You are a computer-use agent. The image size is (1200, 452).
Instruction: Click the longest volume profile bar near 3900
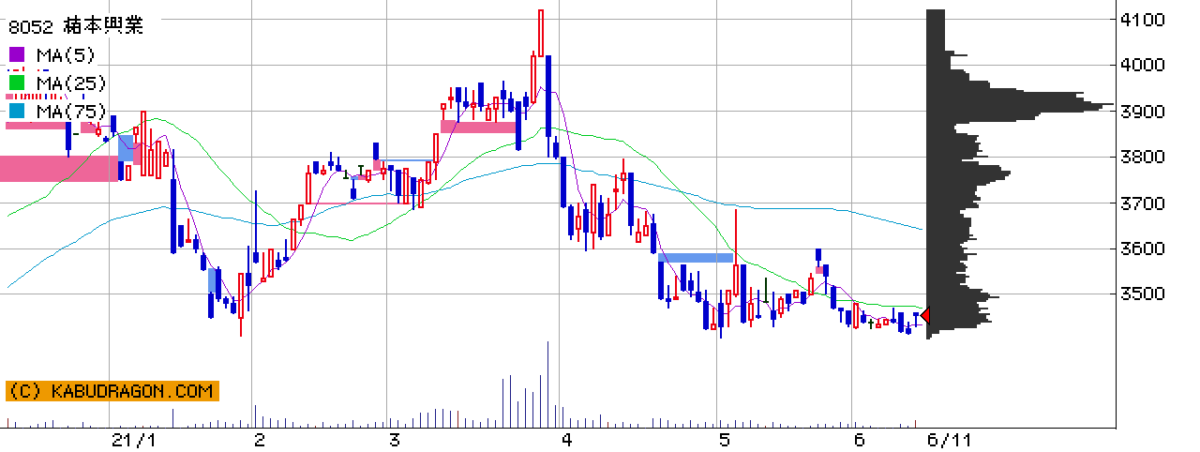[x=1020, y=104]
